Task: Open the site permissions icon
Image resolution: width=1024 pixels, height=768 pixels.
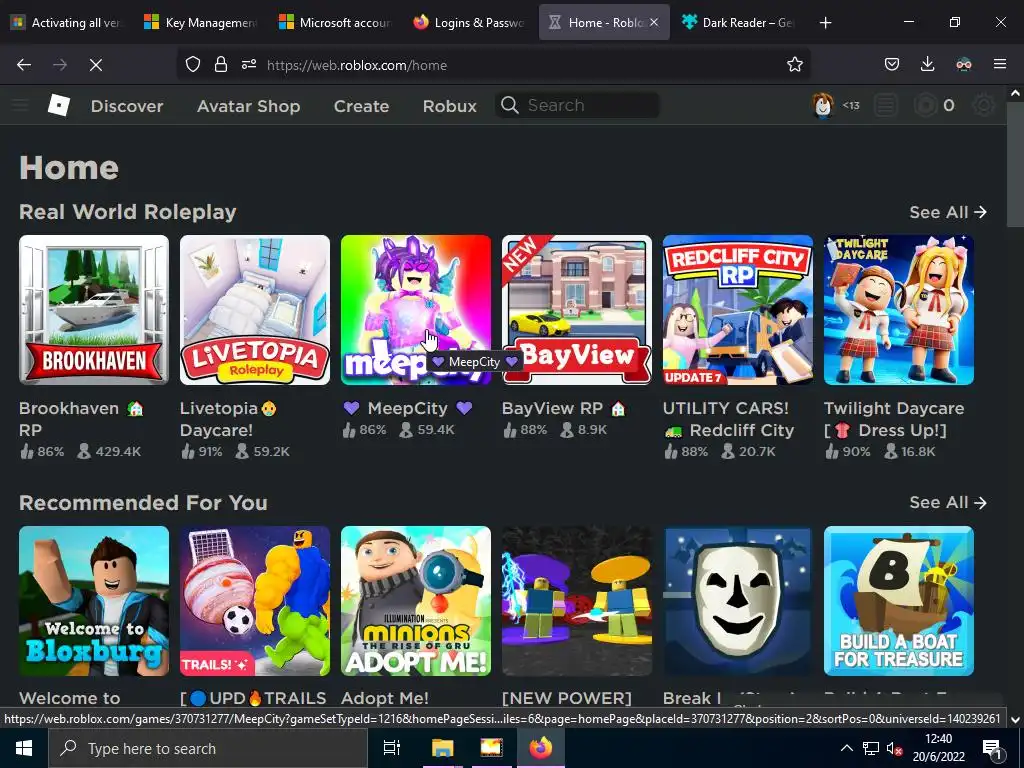Action: 249,65
